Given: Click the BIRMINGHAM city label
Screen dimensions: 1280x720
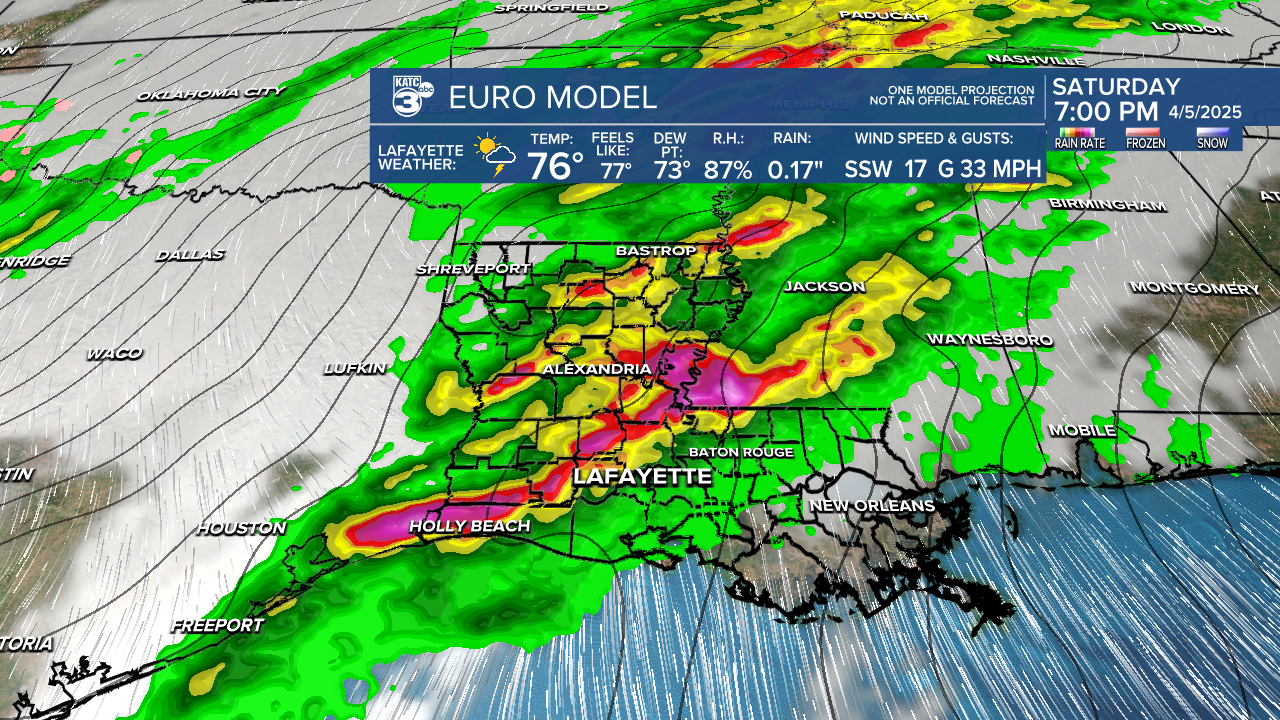Looking at the screenshot, I should pos(1108,205).
